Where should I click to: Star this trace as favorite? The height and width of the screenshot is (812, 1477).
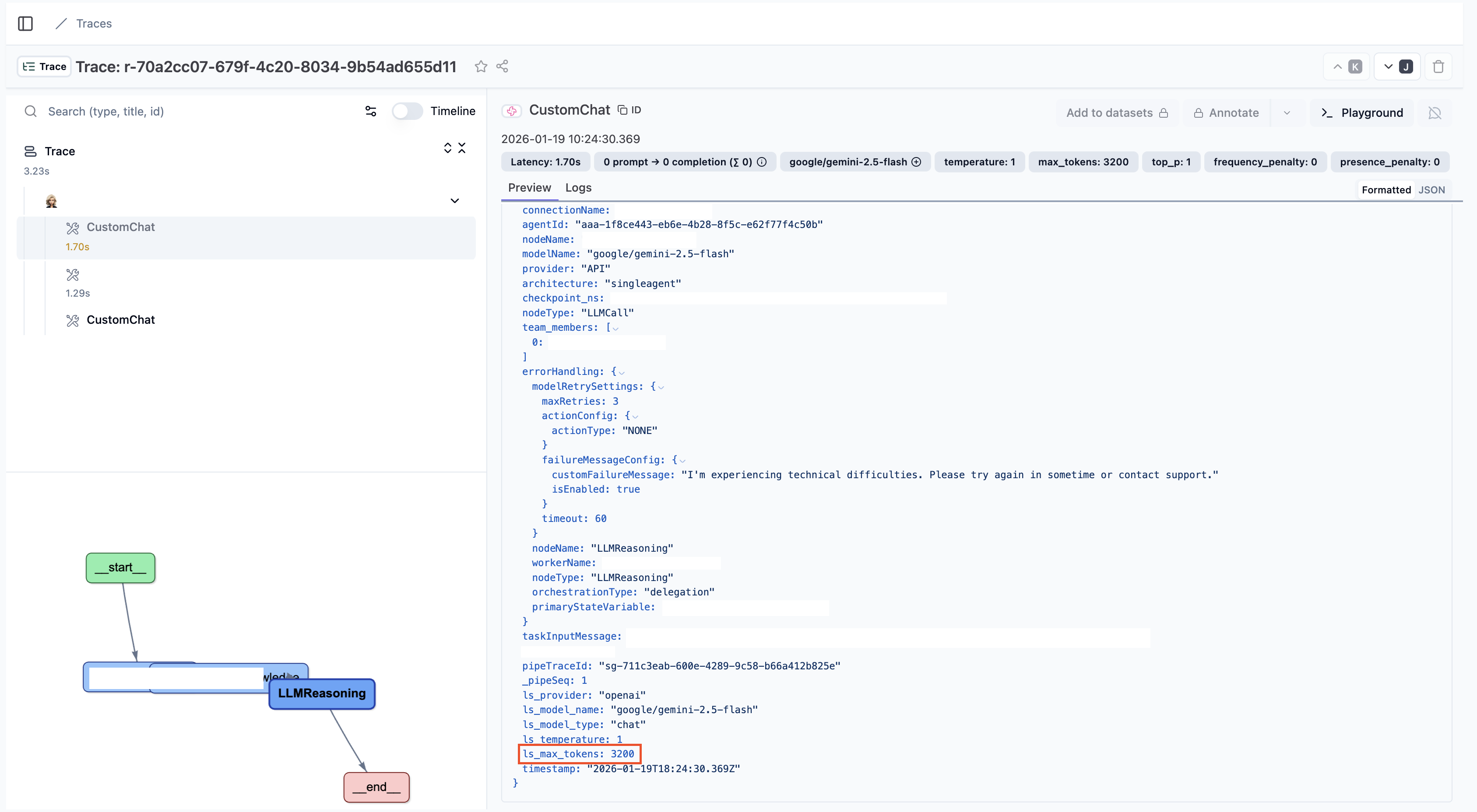(481, 66)
